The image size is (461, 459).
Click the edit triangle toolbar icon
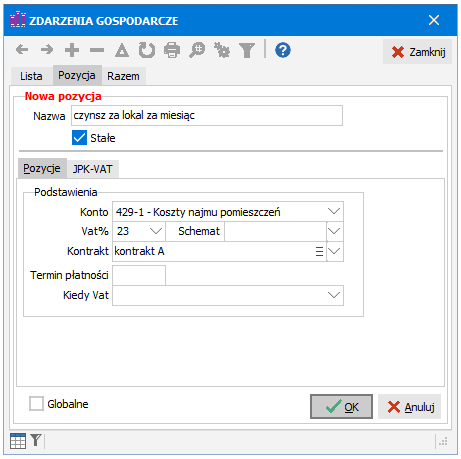(122, 50)
